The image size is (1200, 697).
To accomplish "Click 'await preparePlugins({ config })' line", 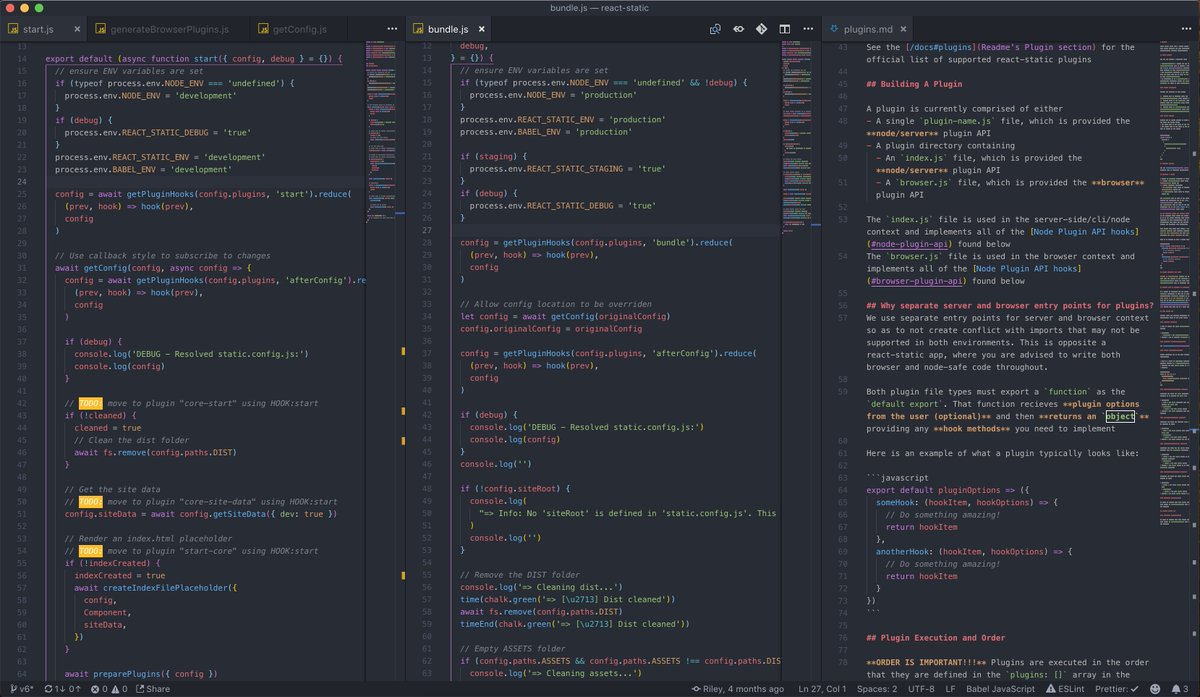I will pos(140,673).
